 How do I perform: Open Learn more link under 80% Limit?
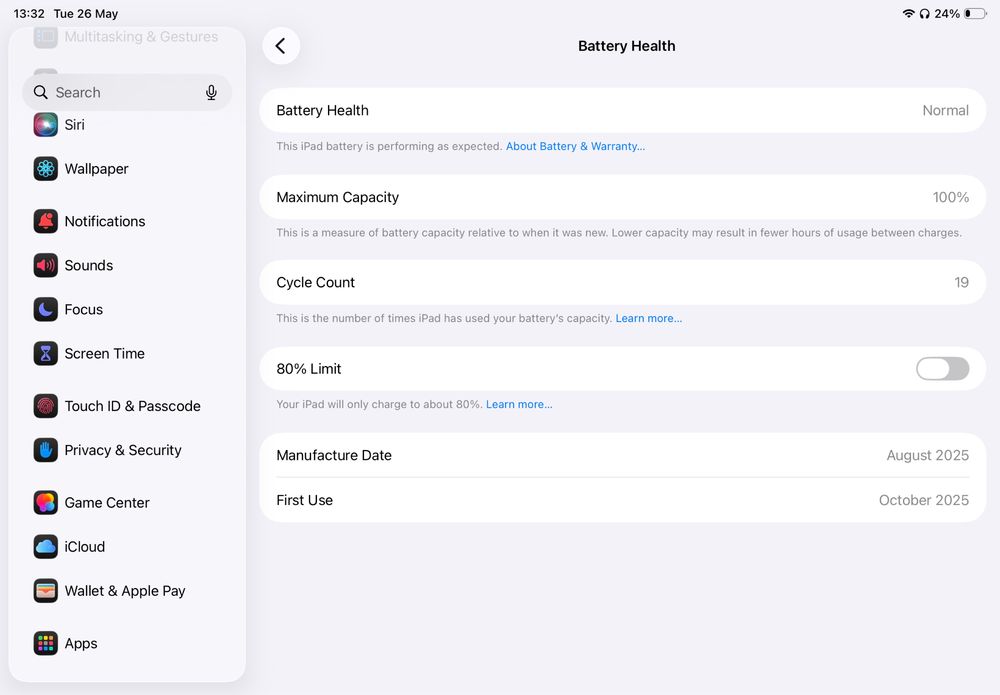[519, 404]
